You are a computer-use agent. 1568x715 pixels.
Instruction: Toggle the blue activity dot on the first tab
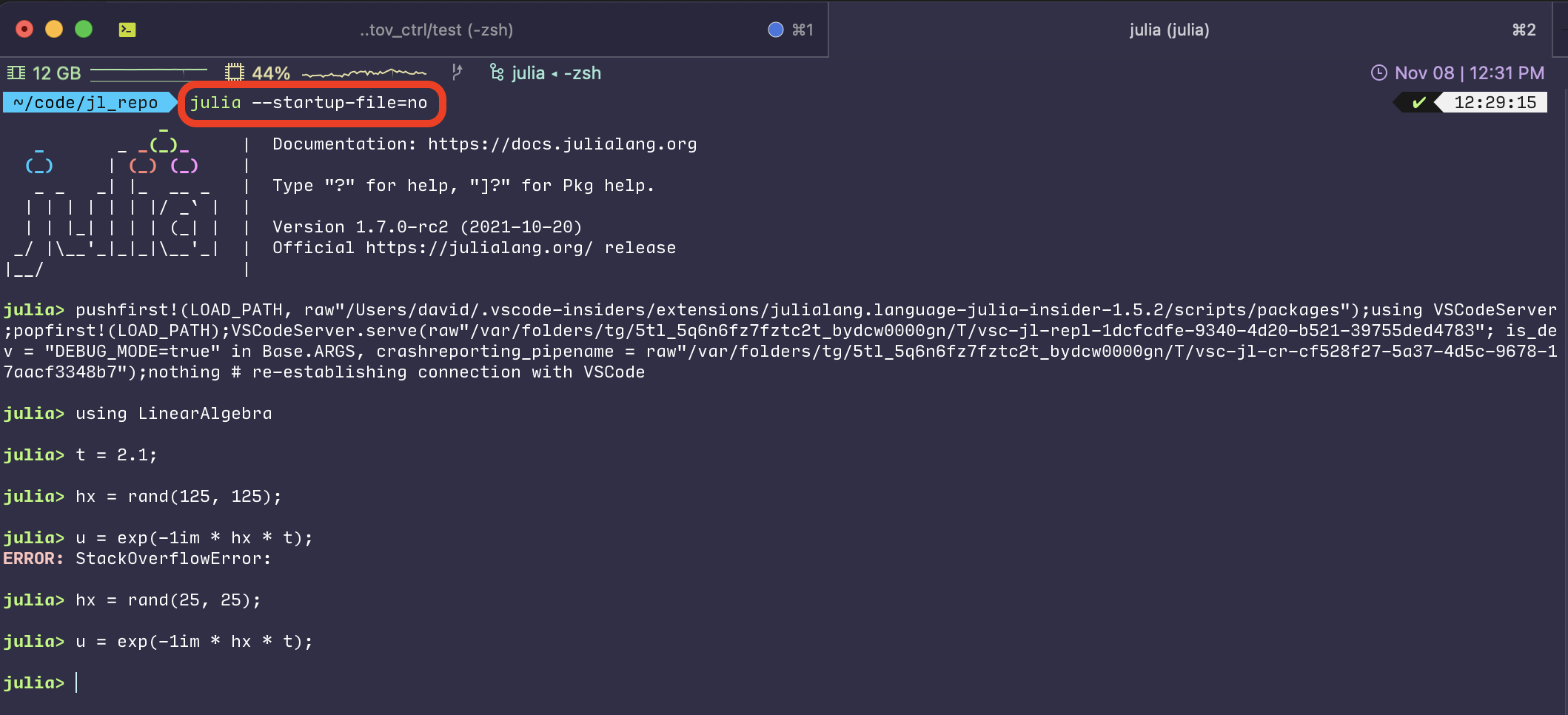point(774,30)
